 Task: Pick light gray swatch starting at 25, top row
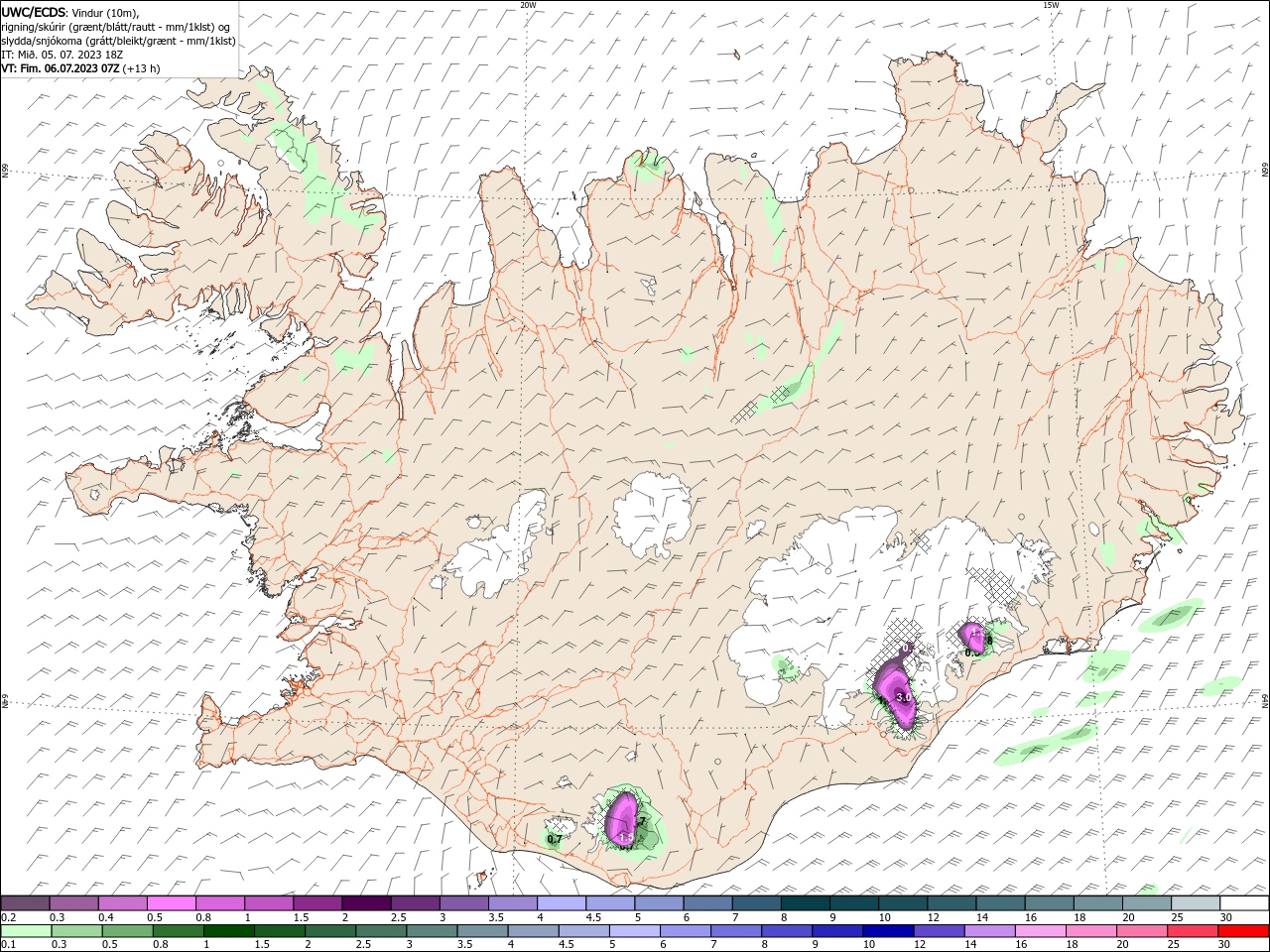click(1196, 903)
